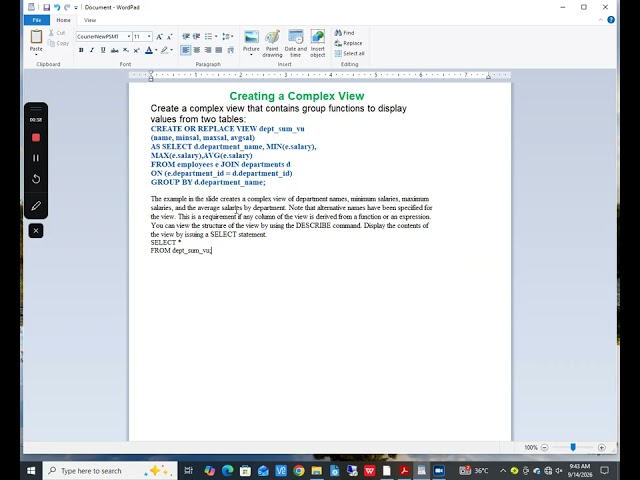Click the Select all button
This screenshot has height=480, width=640.
[x=349, y=53]
